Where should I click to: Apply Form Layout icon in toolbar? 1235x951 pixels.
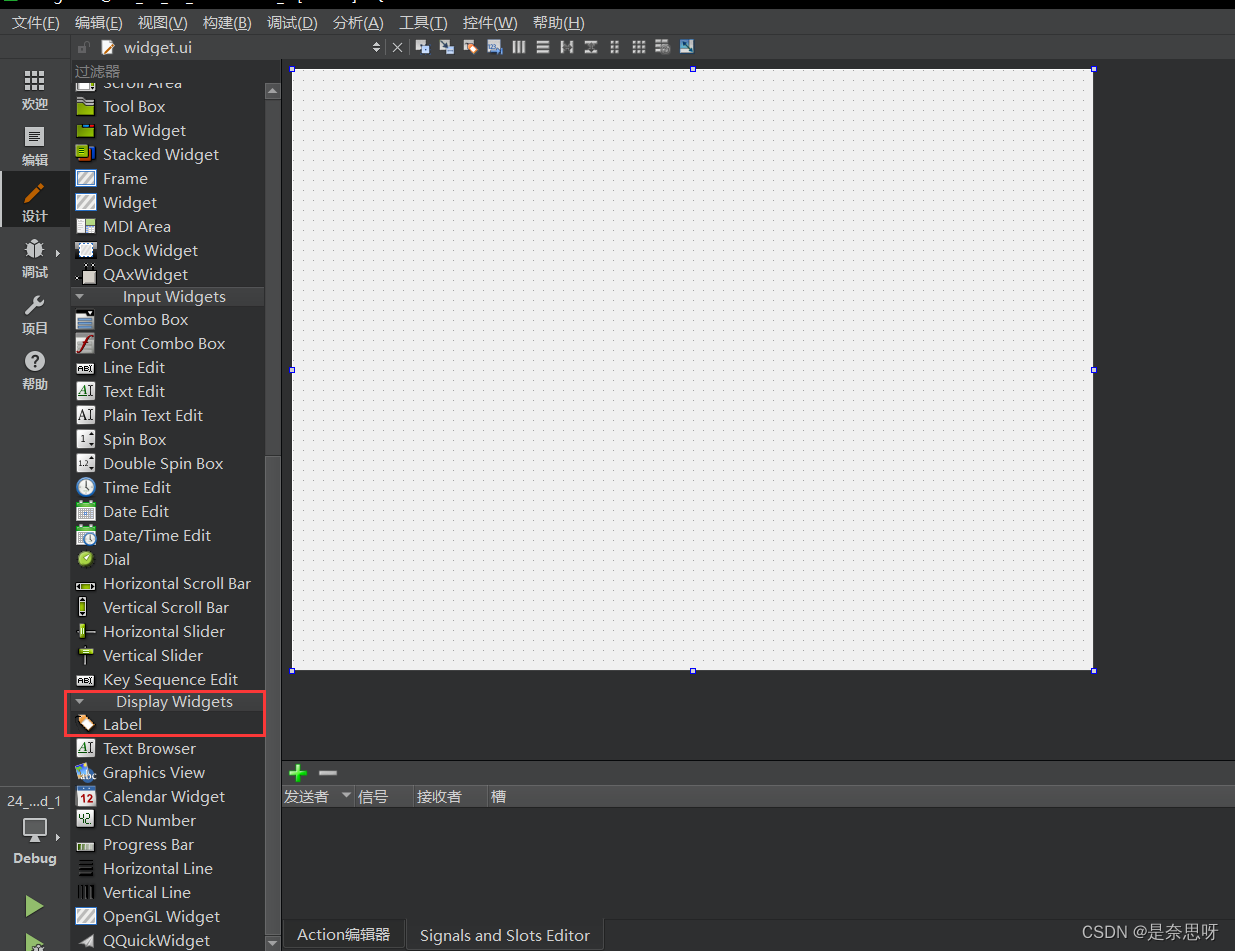[x=614, y=47]
